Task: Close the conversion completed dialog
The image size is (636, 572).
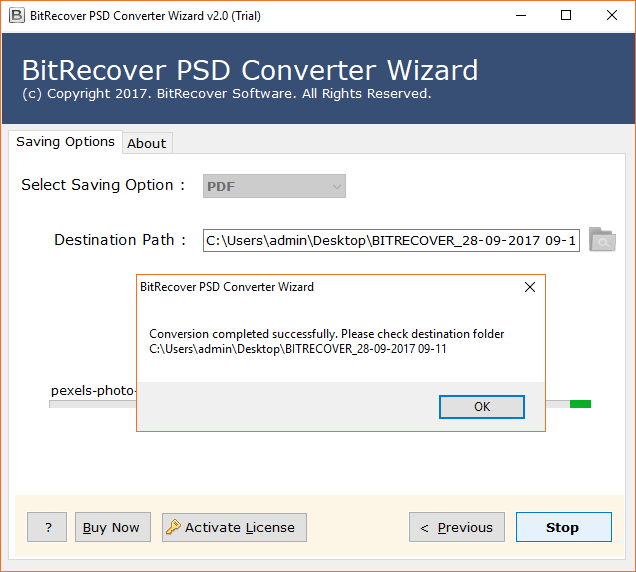Action: click(x=530, y=287)
